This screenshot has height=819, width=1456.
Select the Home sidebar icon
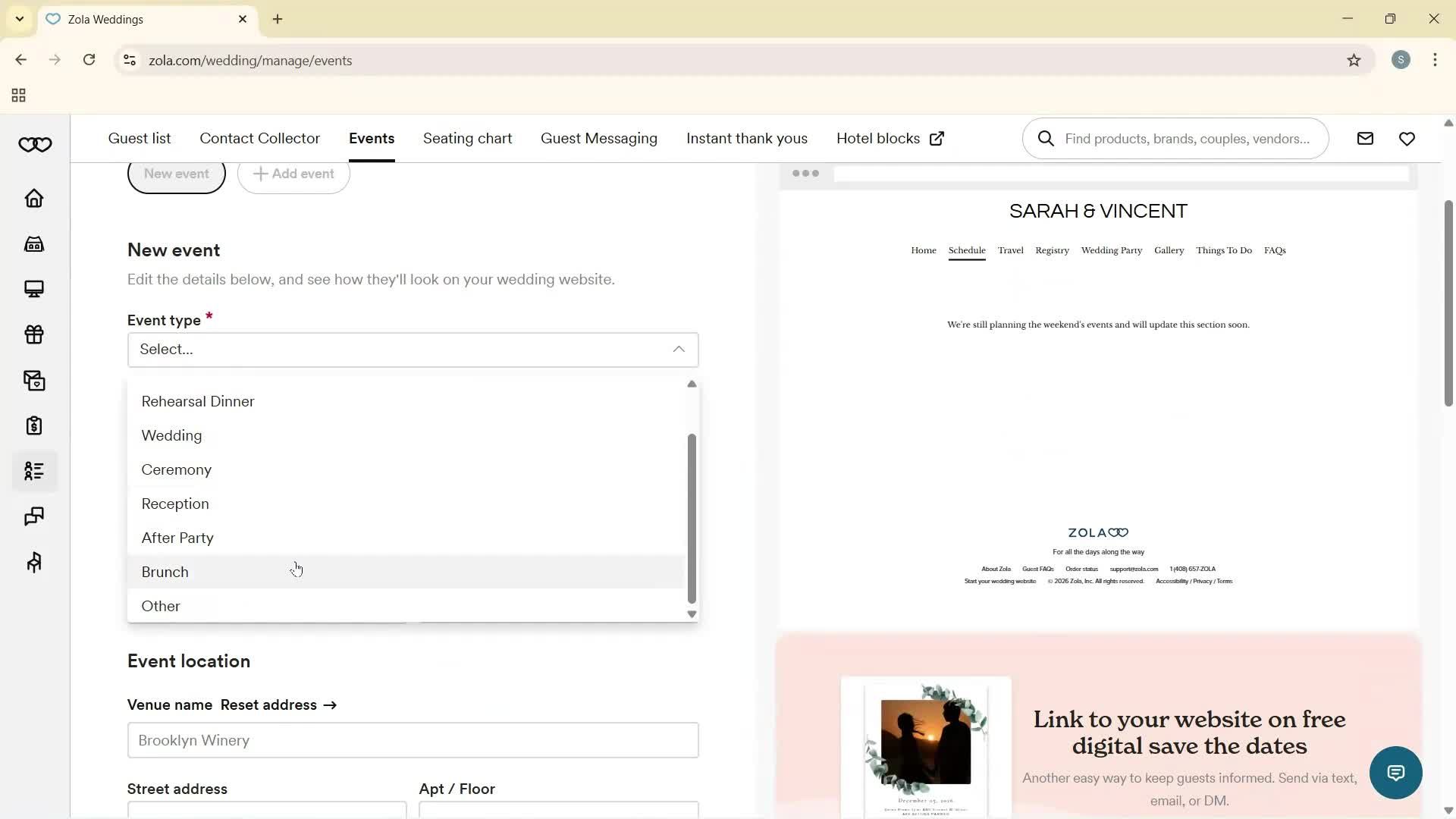[35, 199]
